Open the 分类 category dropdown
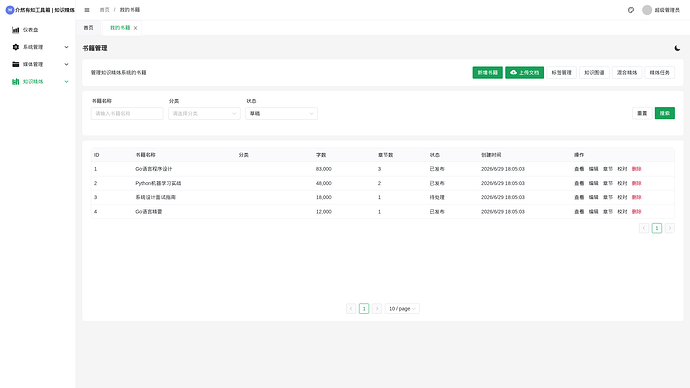Image resolution: width=690 pixels, height=388 pixels. pos(204,113)
